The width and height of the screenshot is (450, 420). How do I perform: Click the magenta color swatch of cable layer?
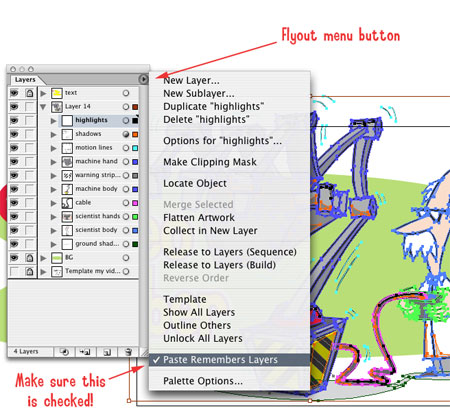coord(135,203)
